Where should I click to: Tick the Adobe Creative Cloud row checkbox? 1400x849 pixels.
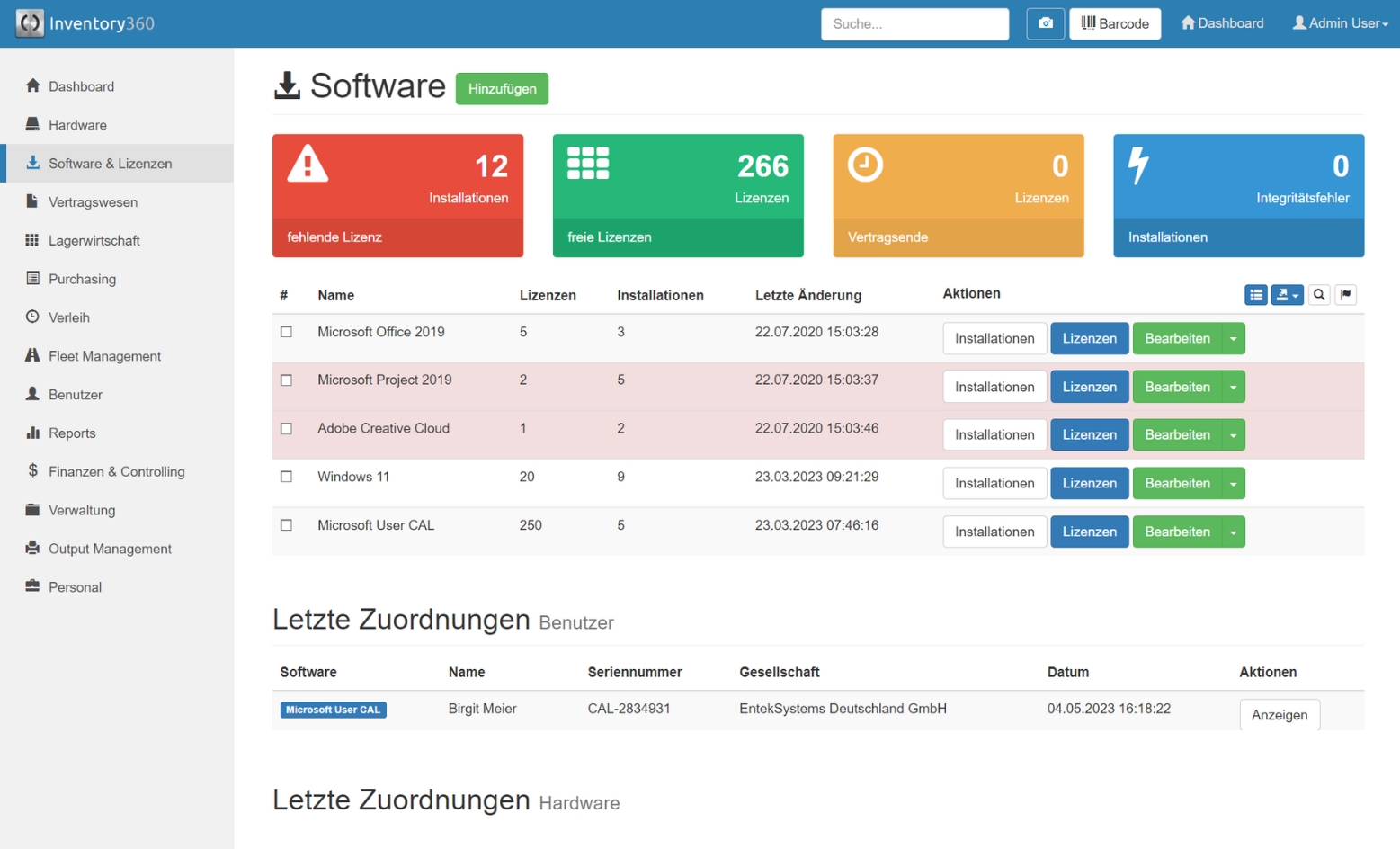[286, 429]
